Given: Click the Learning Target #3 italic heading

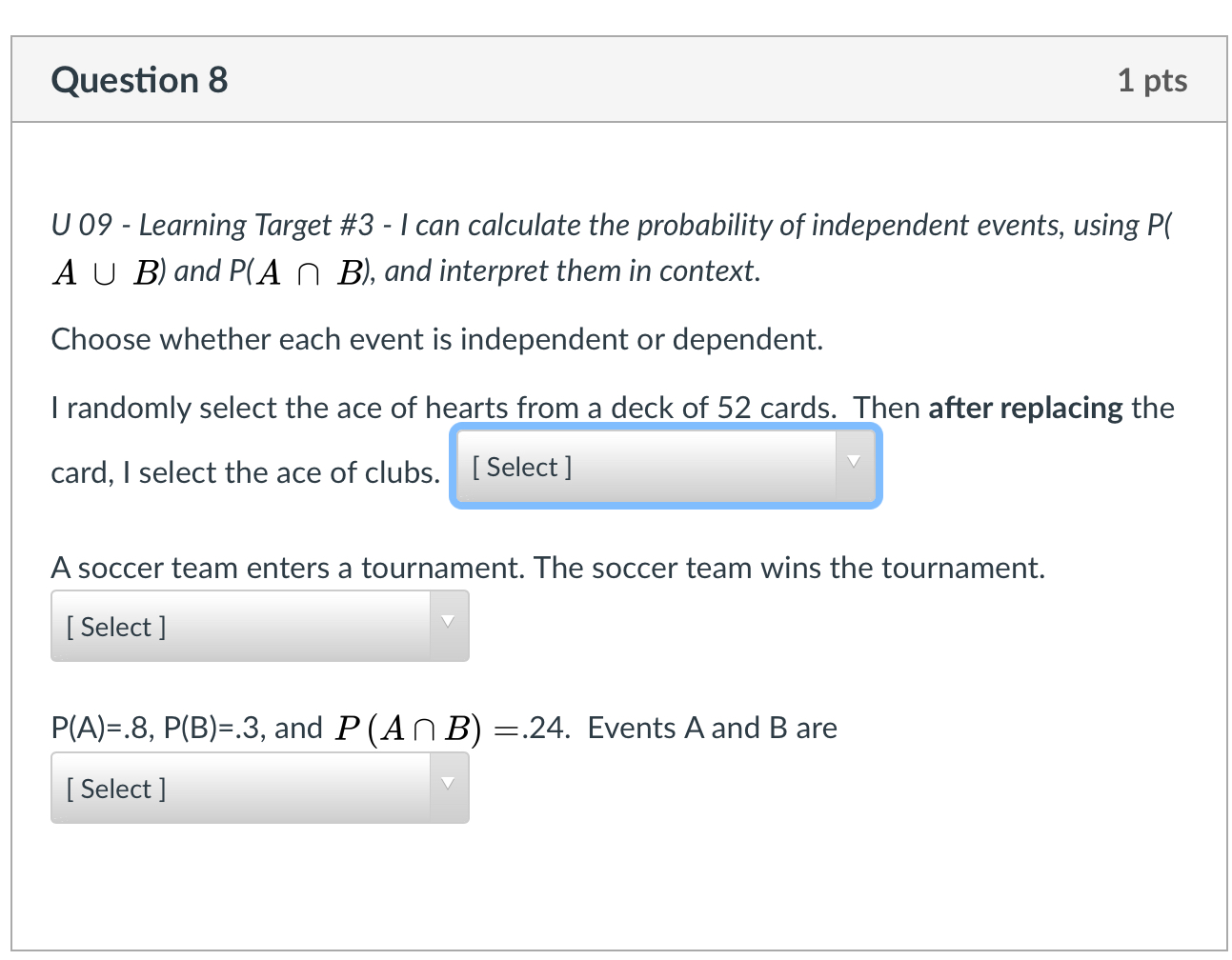Looking at the screenshot, I should pyautogui.click(x=381, y=225).
